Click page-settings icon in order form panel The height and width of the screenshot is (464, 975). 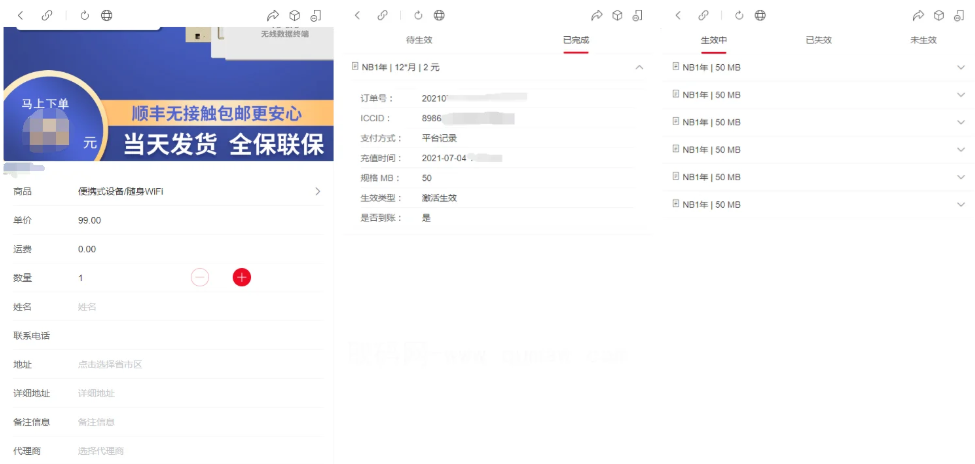pyautogui.click(x=316, y=16)
